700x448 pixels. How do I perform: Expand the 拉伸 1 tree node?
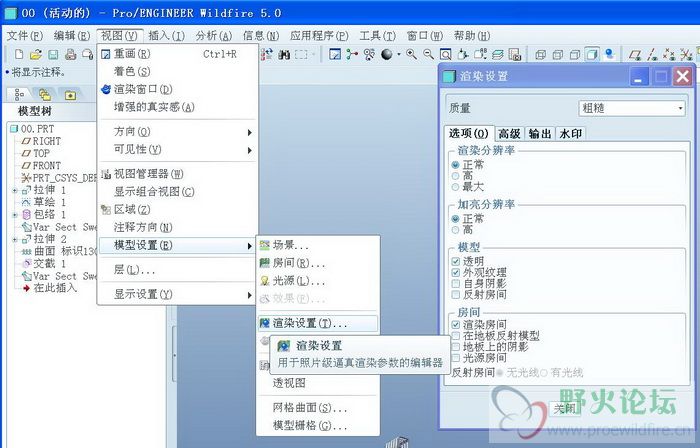[15, 191]
